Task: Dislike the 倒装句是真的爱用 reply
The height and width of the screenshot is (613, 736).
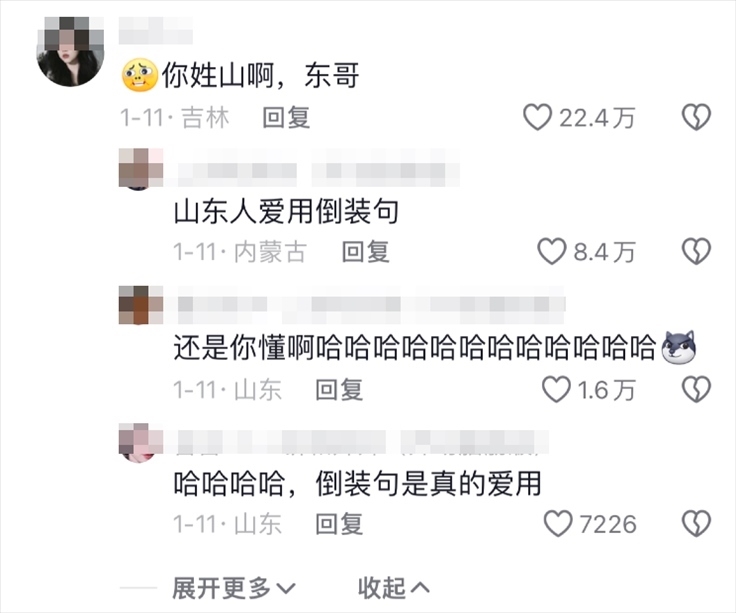Action: [697, 523]
